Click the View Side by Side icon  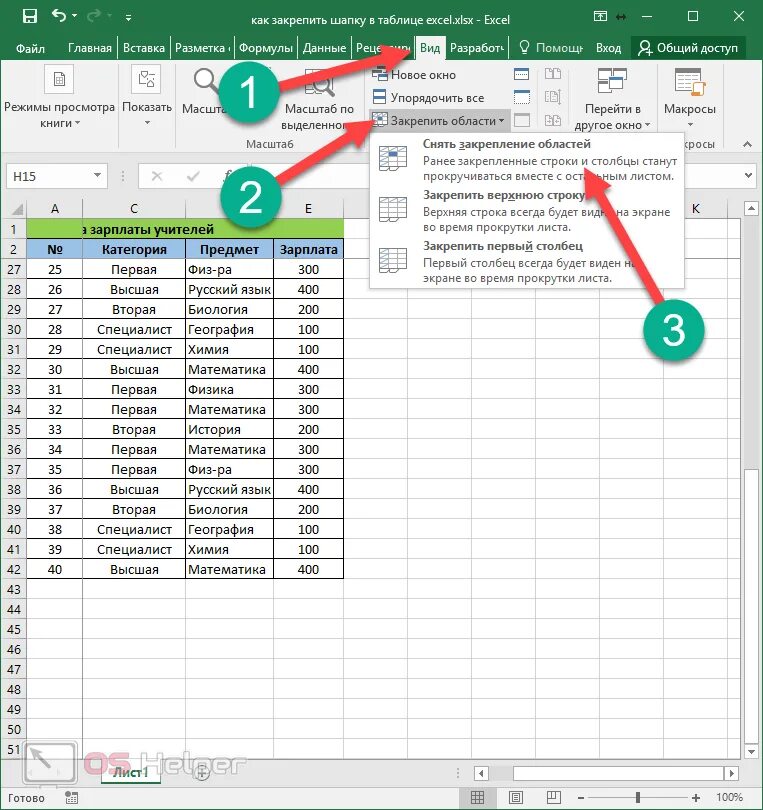[x=553, y=74]
